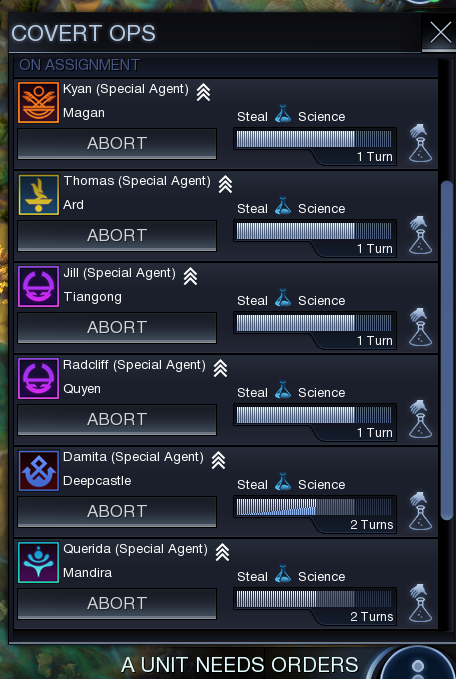Screen dimensions: 456x679
Task: Click the A Unit Needs Orders notification
Action: [x=239, y=665]
